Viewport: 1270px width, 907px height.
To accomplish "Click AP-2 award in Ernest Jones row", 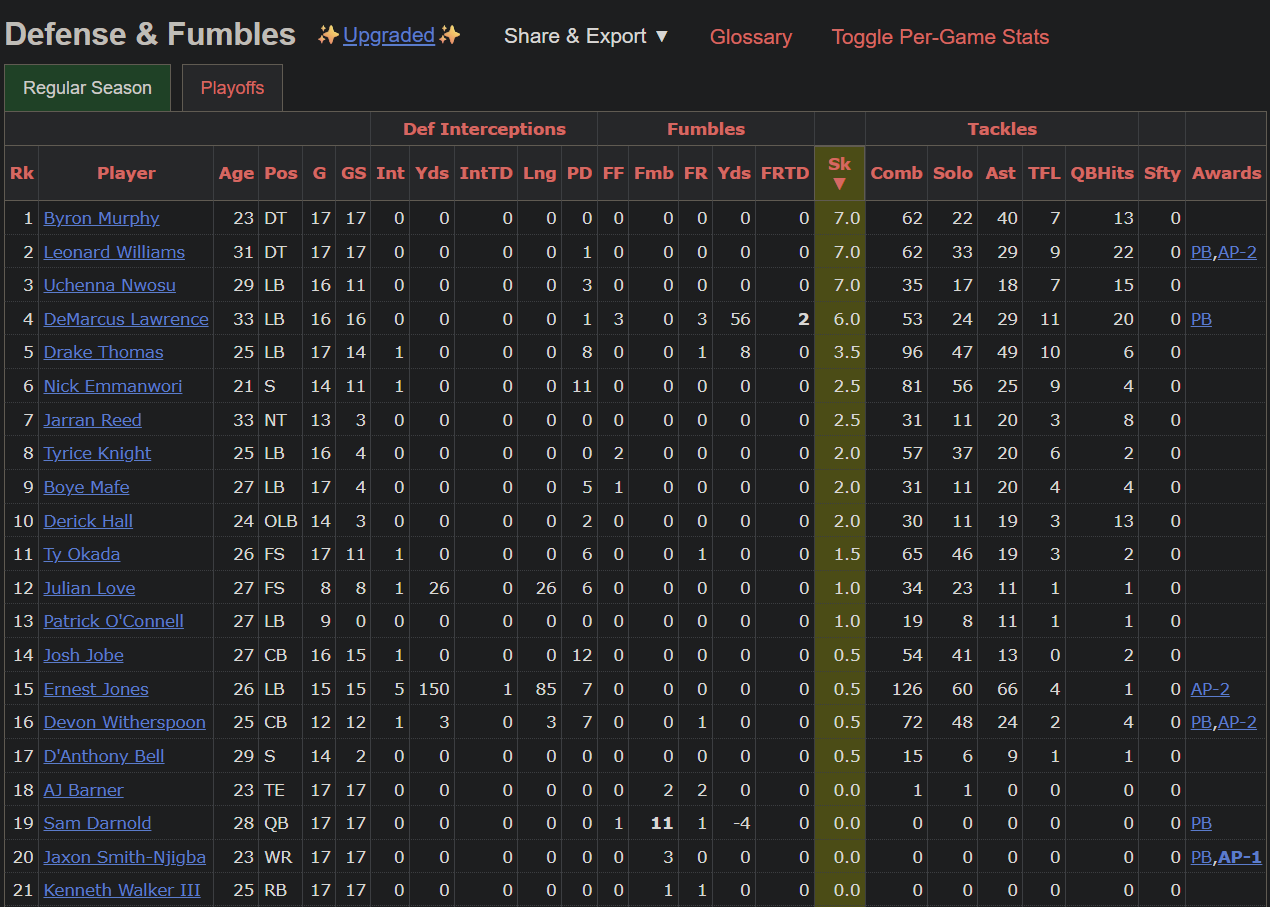I will pyautogui.click(x=1210, y=689).
